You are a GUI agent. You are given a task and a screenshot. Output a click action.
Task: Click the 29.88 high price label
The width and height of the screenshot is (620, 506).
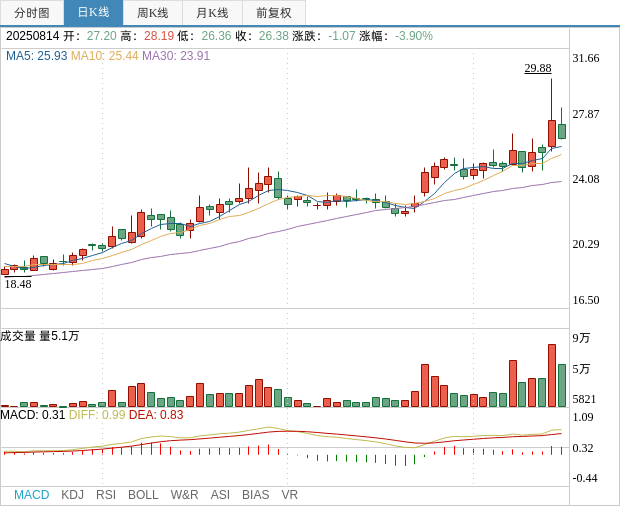click(x=538, y=68)
